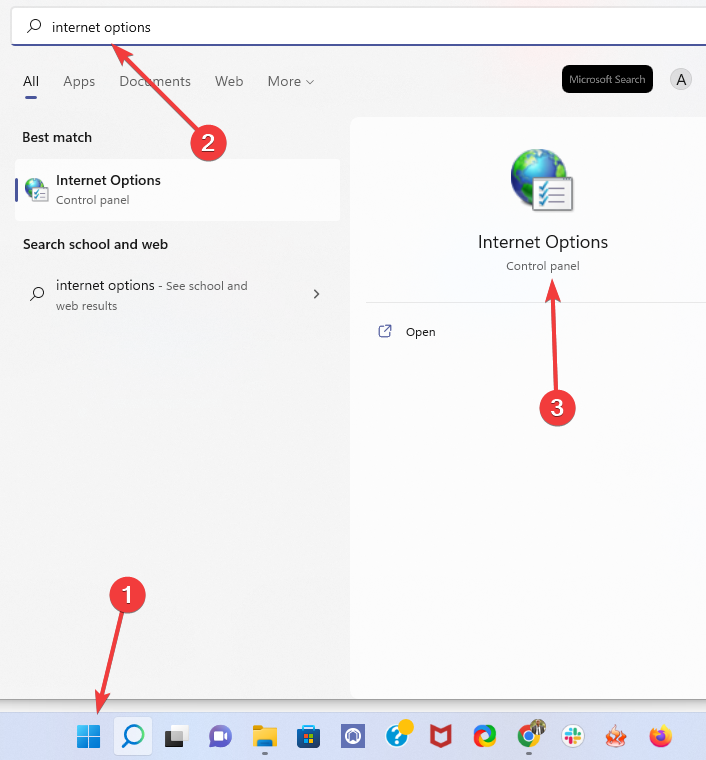This screenshot has width=706, height=760.
Task: Open Microsoft Store from the taskbar
Action: pyautogui.click(x=308, y=736)
